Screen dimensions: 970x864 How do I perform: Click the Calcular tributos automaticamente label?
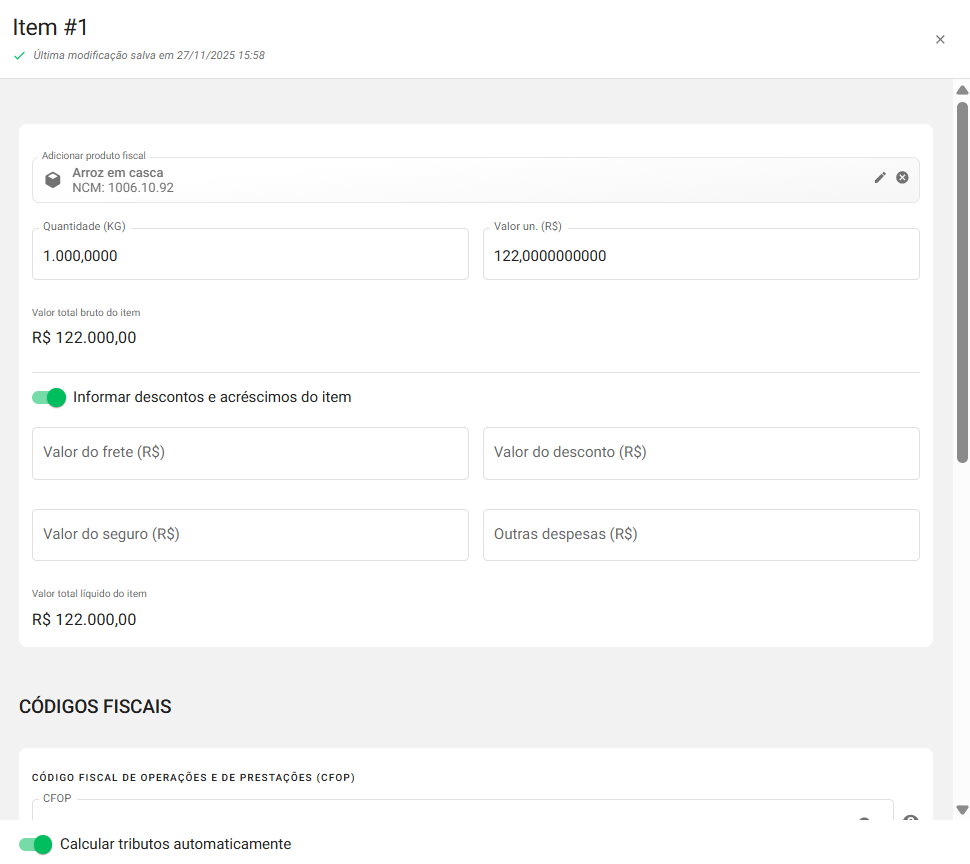click(175, 844)
